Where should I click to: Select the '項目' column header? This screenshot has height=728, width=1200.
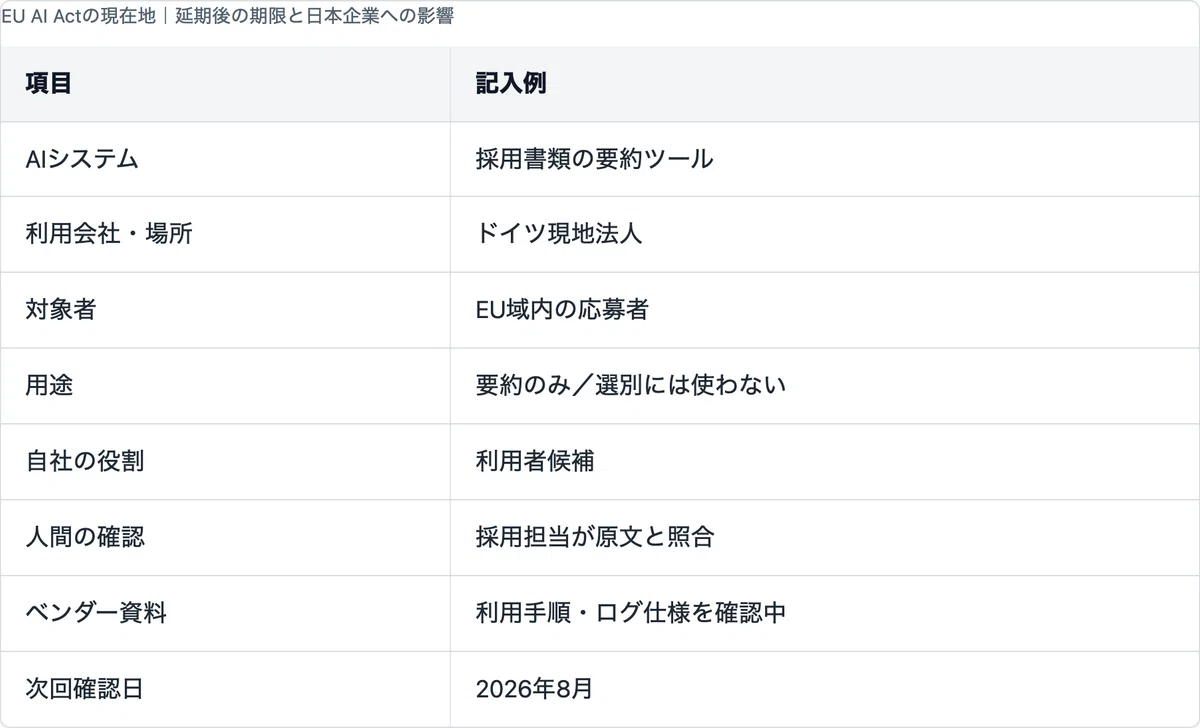click(x=49, y=84)
